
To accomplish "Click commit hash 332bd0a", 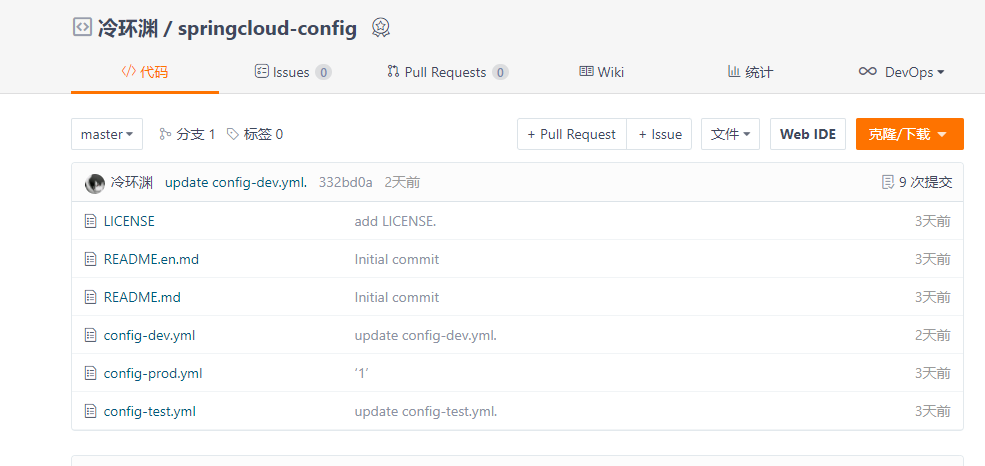I will click(x=345, y=182).
